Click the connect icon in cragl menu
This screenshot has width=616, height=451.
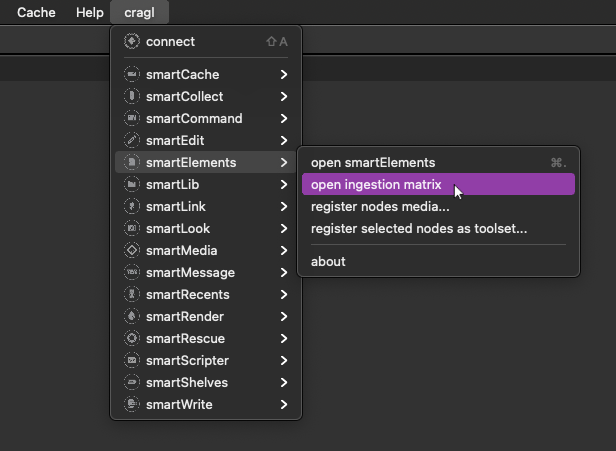(x=131, y=42)
